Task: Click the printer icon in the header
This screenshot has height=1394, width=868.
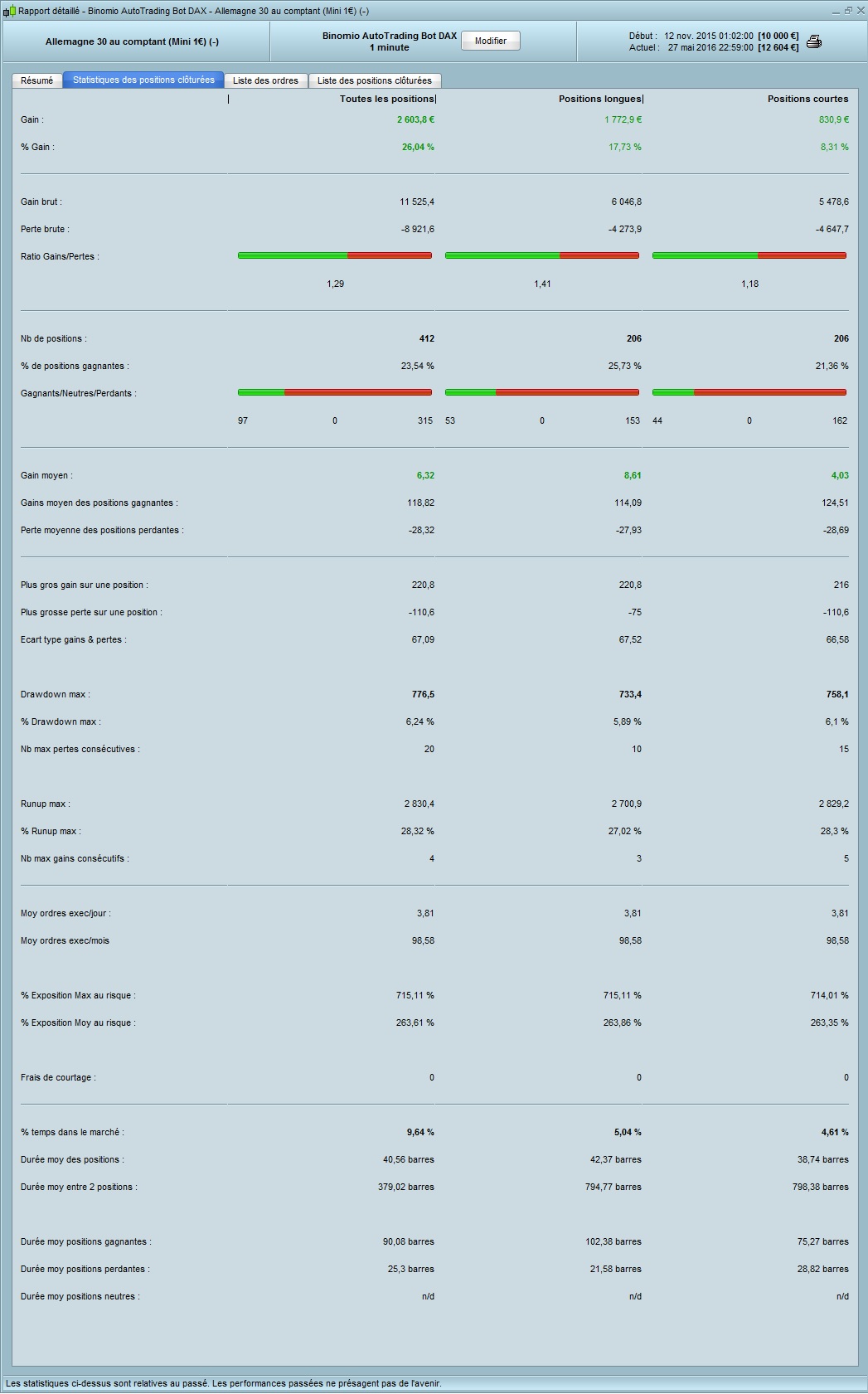Action: point(814,41)
